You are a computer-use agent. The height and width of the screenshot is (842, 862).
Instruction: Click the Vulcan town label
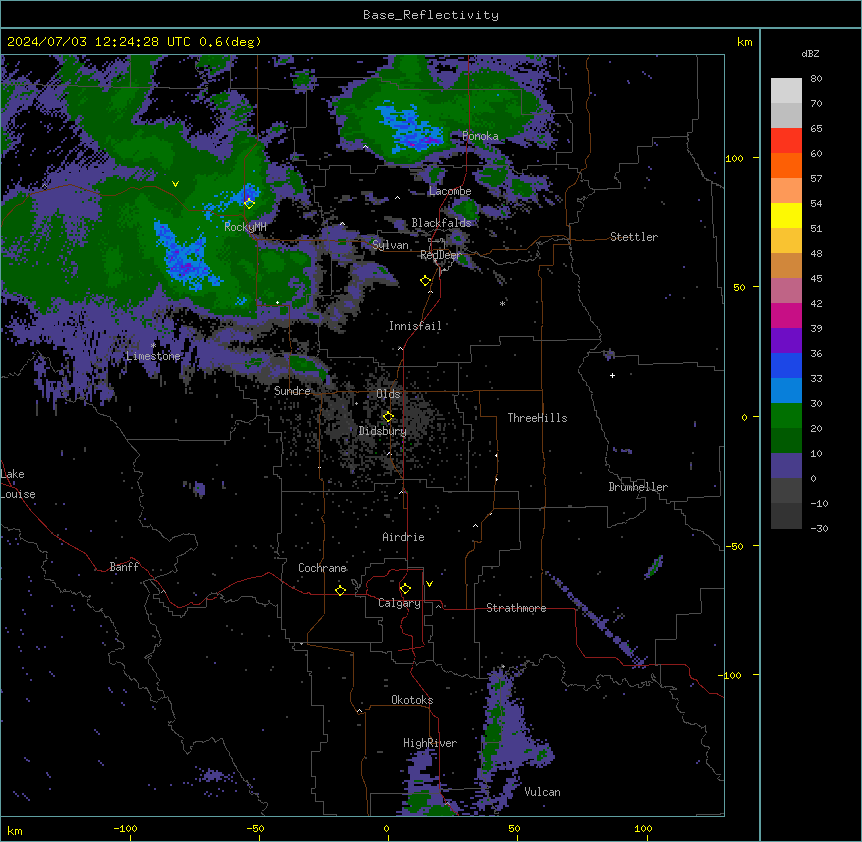[542, 792]
